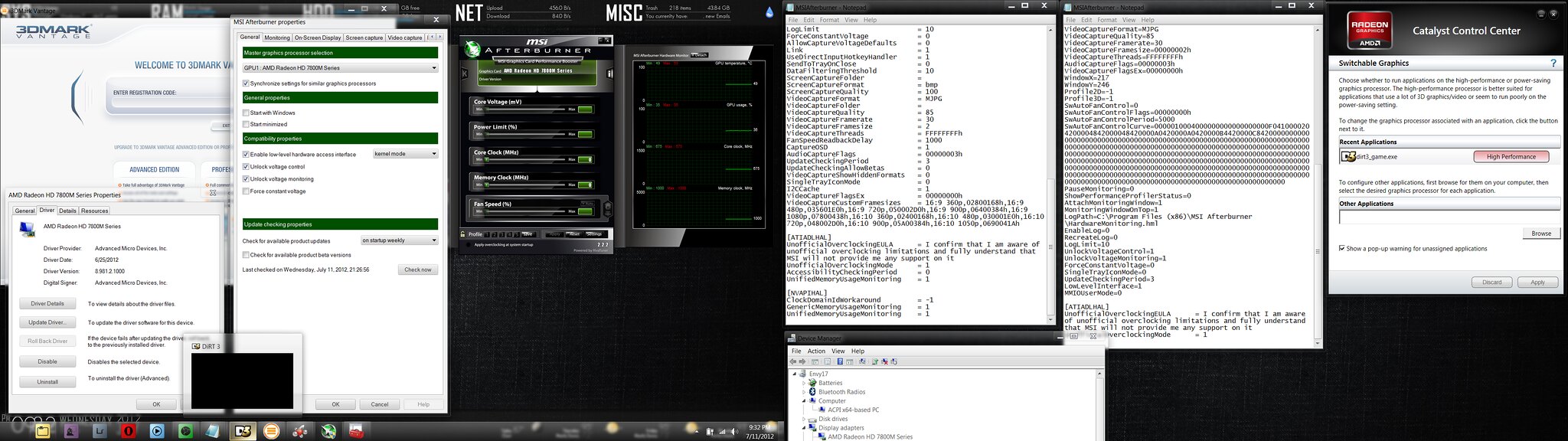Click the left Notepad vertical scrollbar
The width and height of the screenshot is (1568, 441).
(x=1050, y=175)
